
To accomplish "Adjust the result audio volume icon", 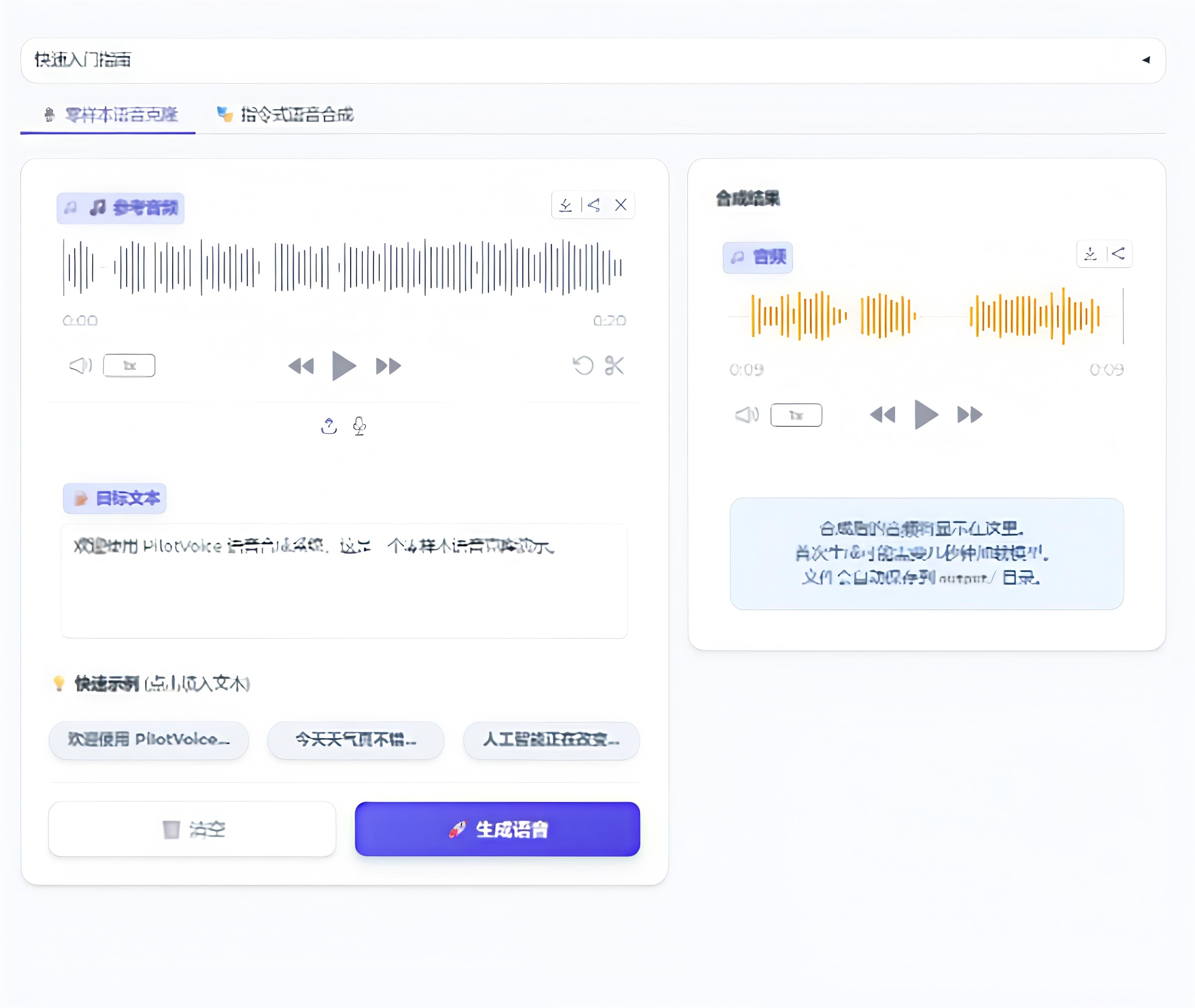I will click(747, 415).
